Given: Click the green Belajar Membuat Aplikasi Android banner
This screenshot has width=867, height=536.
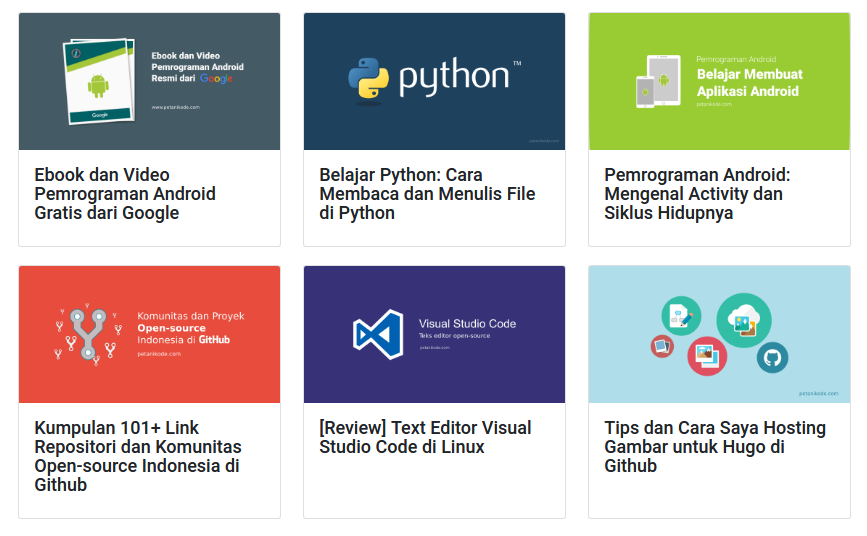Looking at the screenshot, I should point(719,81).
